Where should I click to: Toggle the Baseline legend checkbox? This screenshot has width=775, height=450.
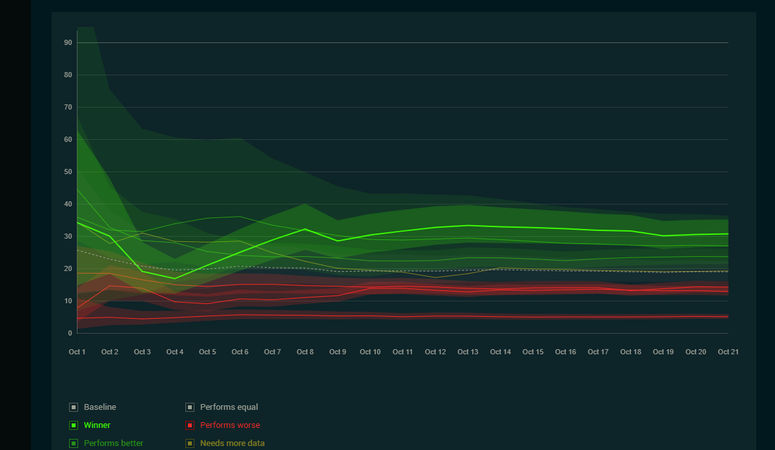point(74,407)
